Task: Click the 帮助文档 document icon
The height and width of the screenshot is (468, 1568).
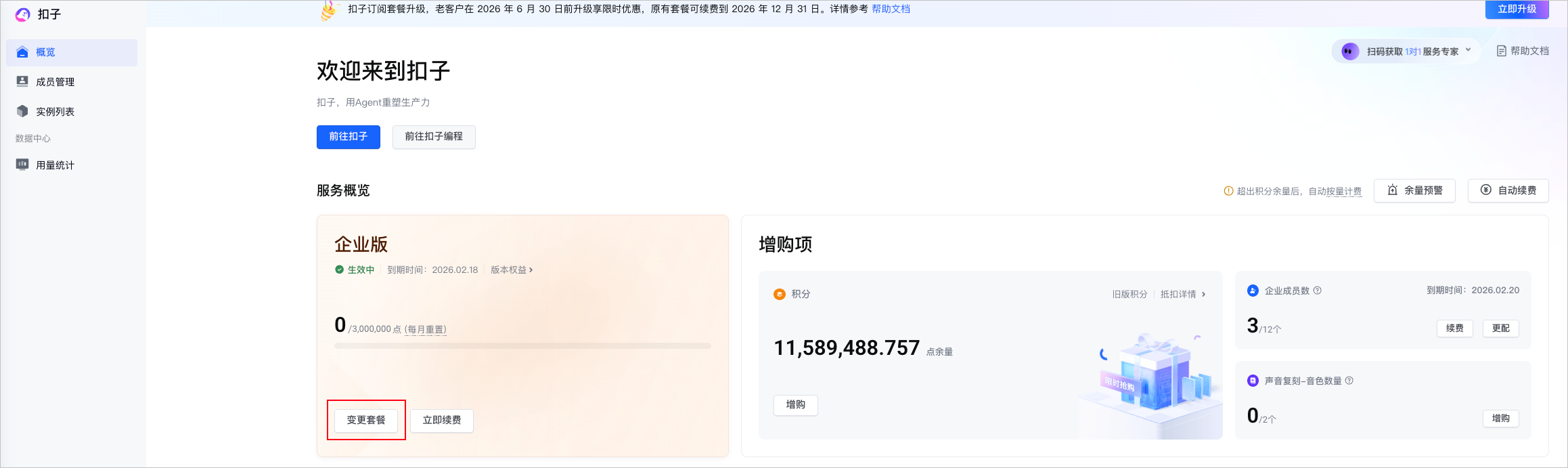Action: coord(1501,51)
